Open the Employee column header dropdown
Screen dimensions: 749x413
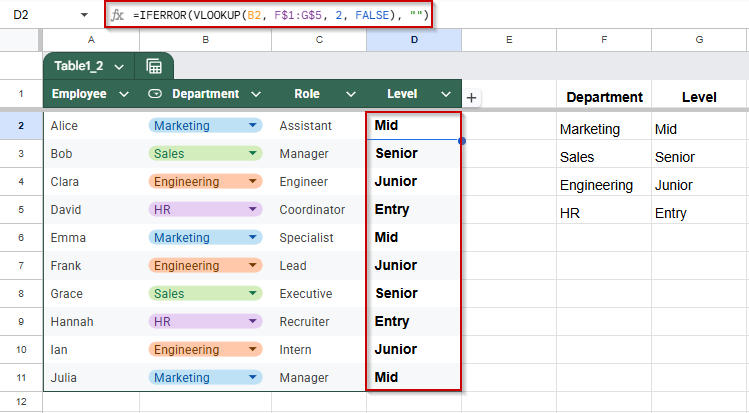[124, 94]
